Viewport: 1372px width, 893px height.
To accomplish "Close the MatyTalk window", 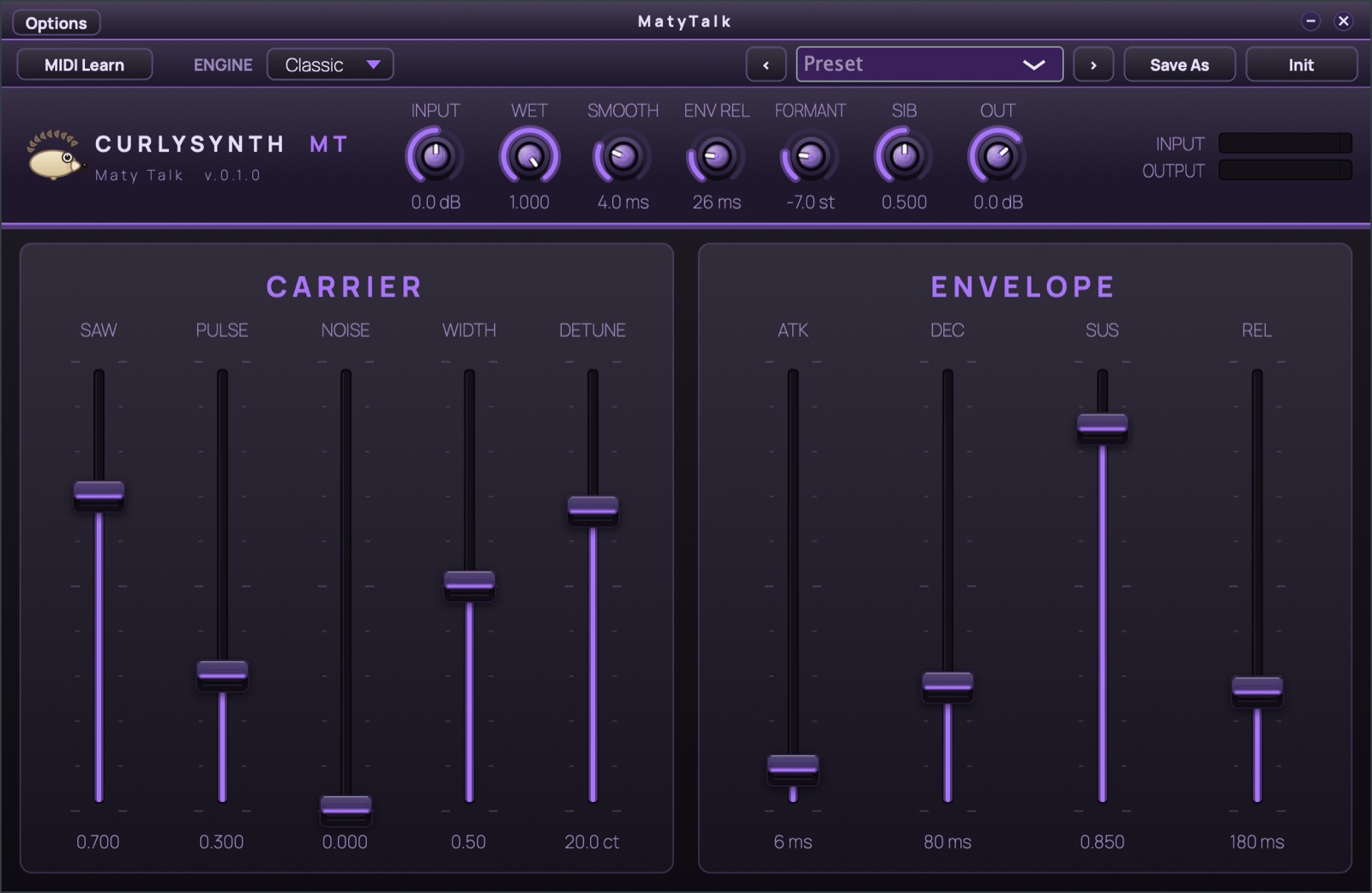I will [x=1344, y=21].
